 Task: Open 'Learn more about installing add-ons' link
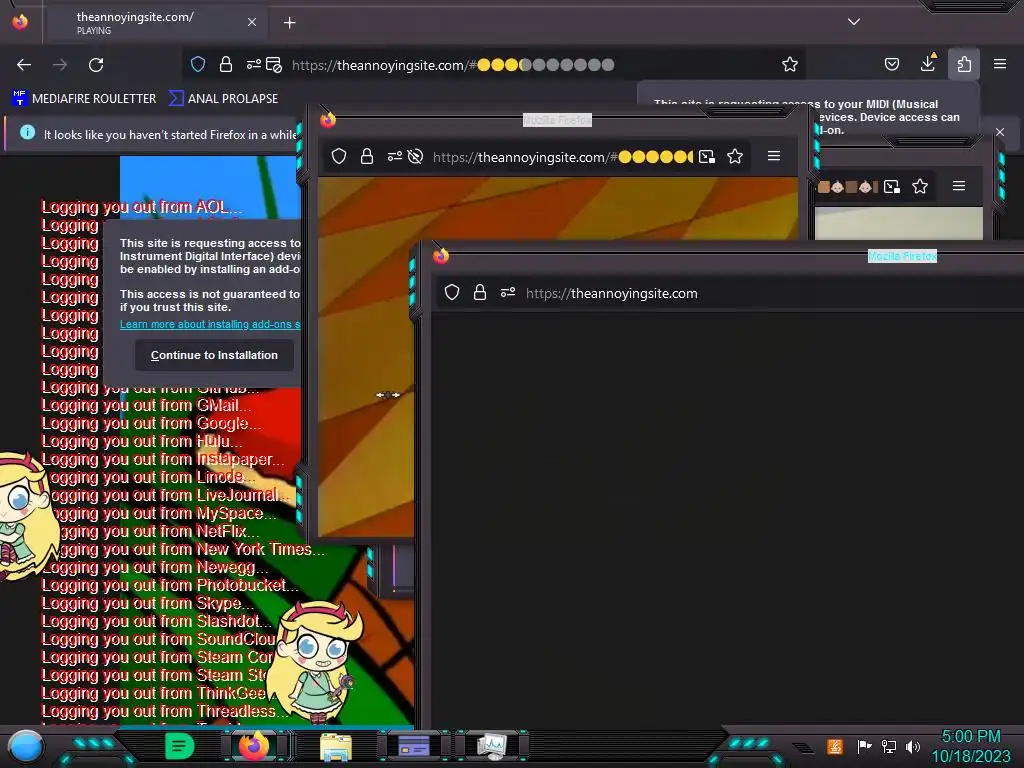[210, 325]
